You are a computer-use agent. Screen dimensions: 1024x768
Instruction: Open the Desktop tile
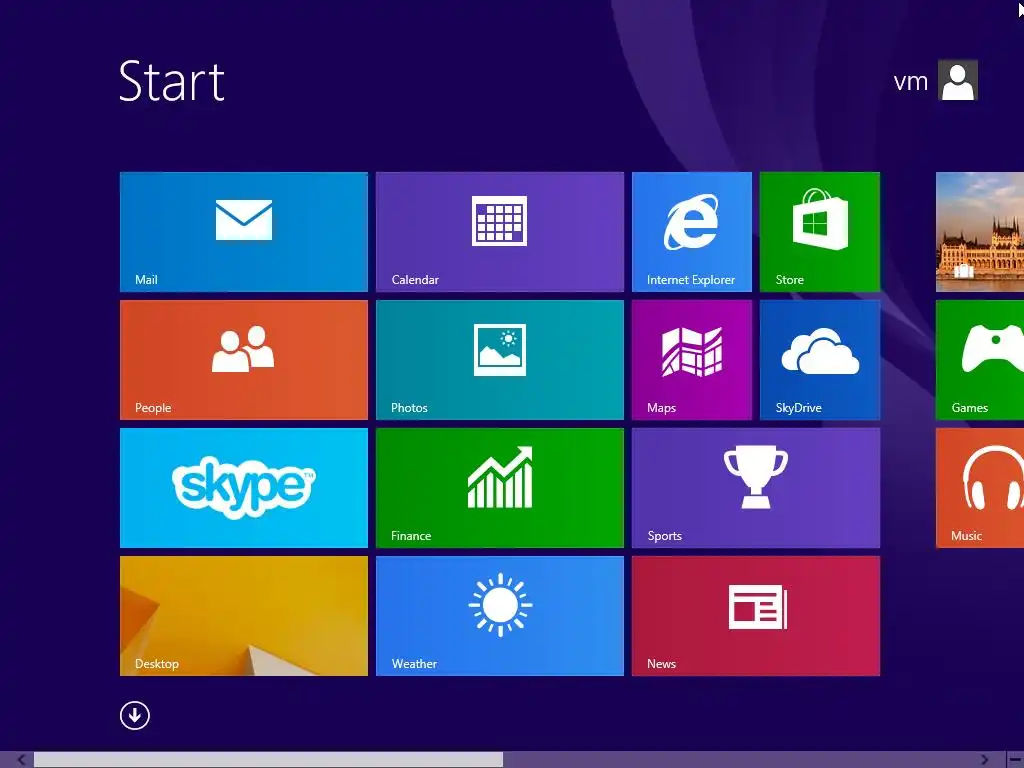pos(244,616)
